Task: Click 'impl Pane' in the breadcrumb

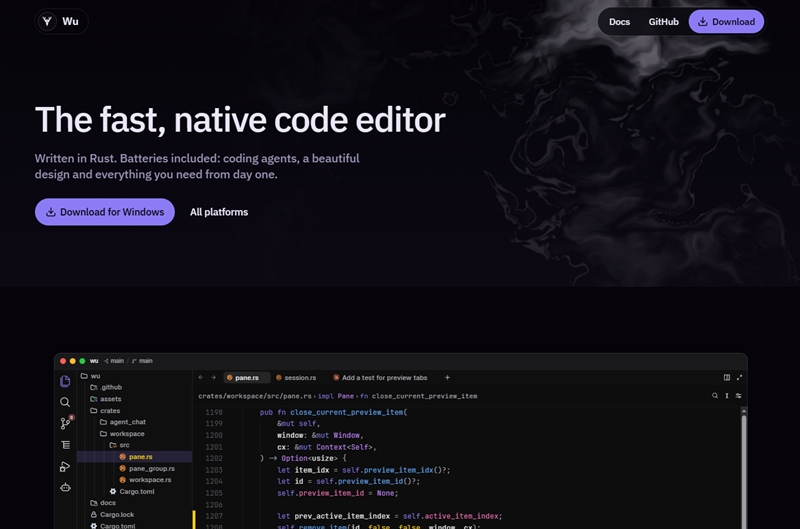Action: (x=336, y=396)
